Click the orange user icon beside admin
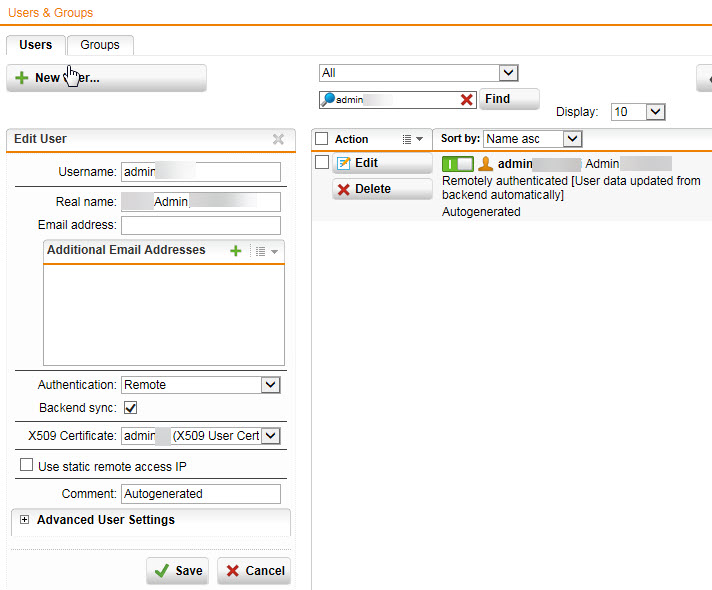 (485, 164)
